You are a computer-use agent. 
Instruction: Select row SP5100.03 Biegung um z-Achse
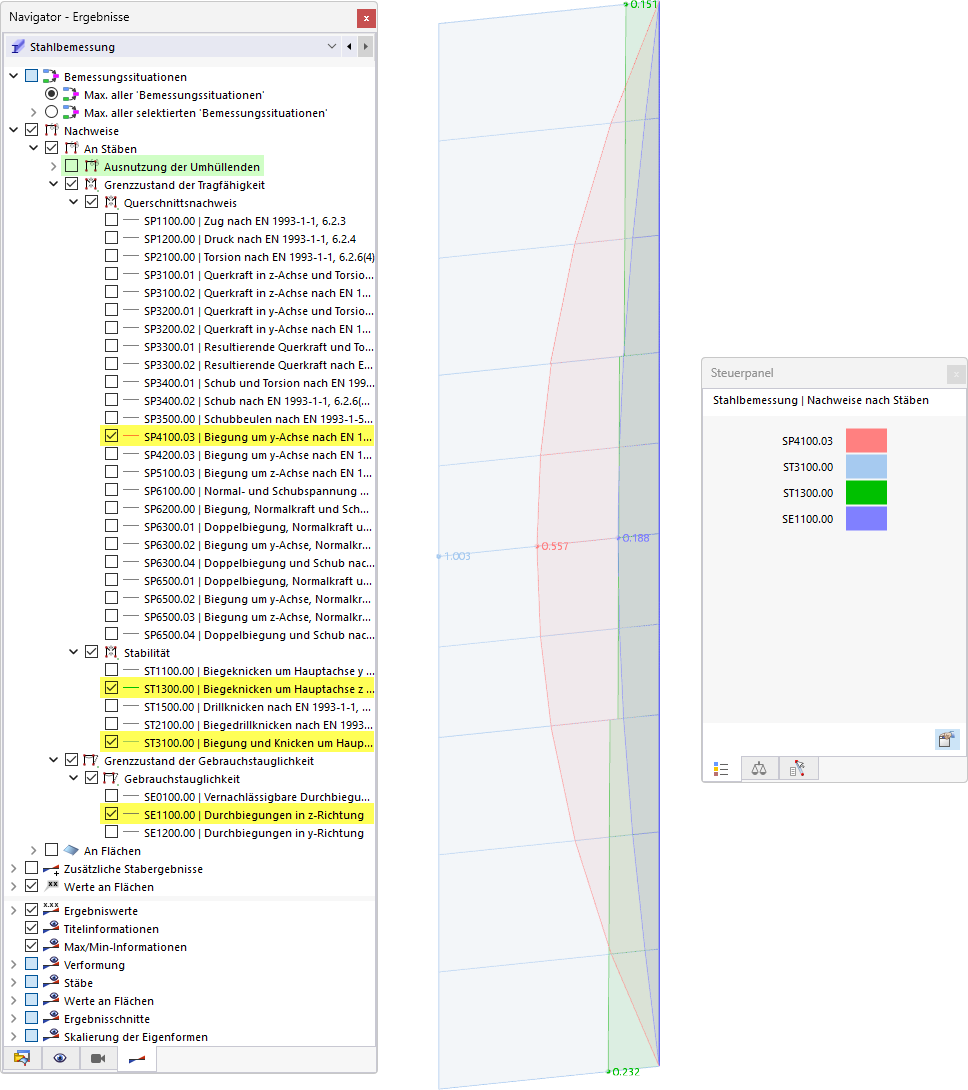[258, 473]
